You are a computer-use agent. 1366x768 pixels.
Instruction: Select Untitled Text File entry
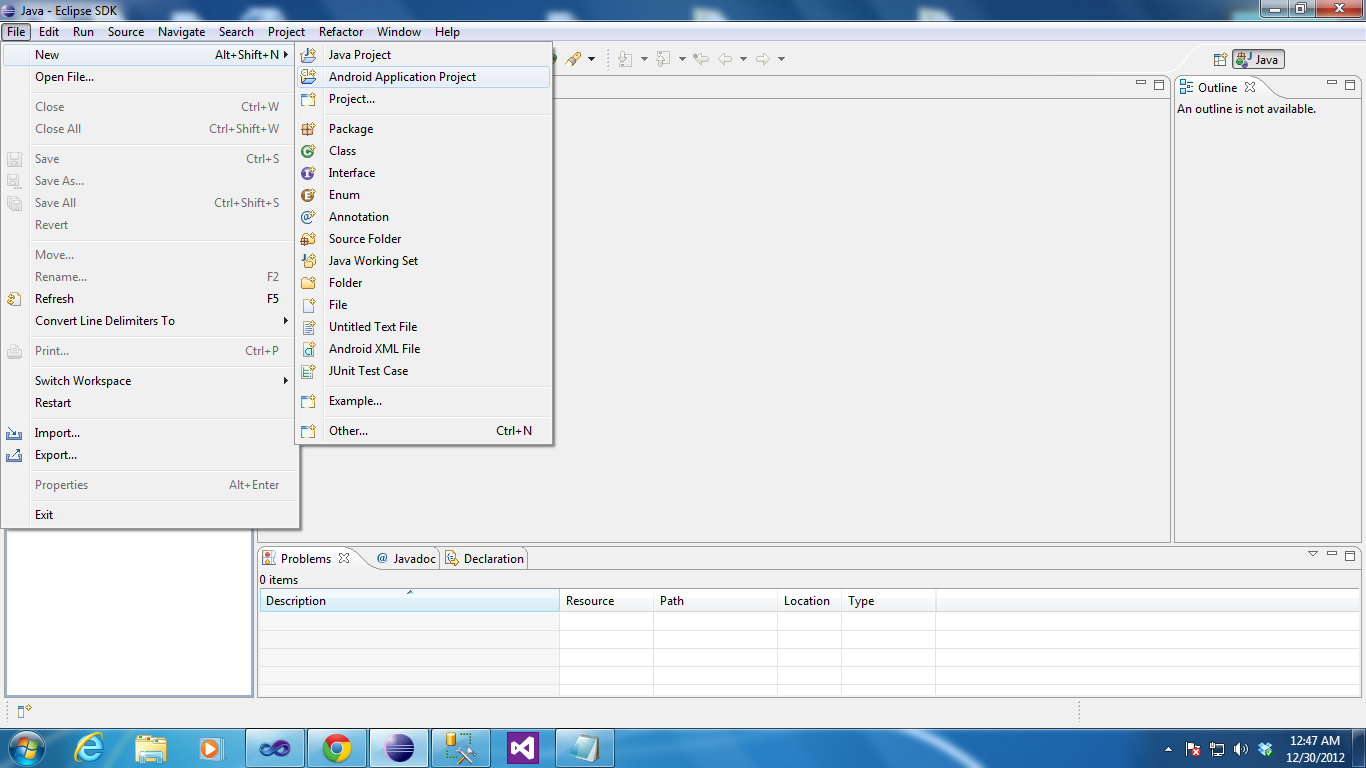click(423, 327)
